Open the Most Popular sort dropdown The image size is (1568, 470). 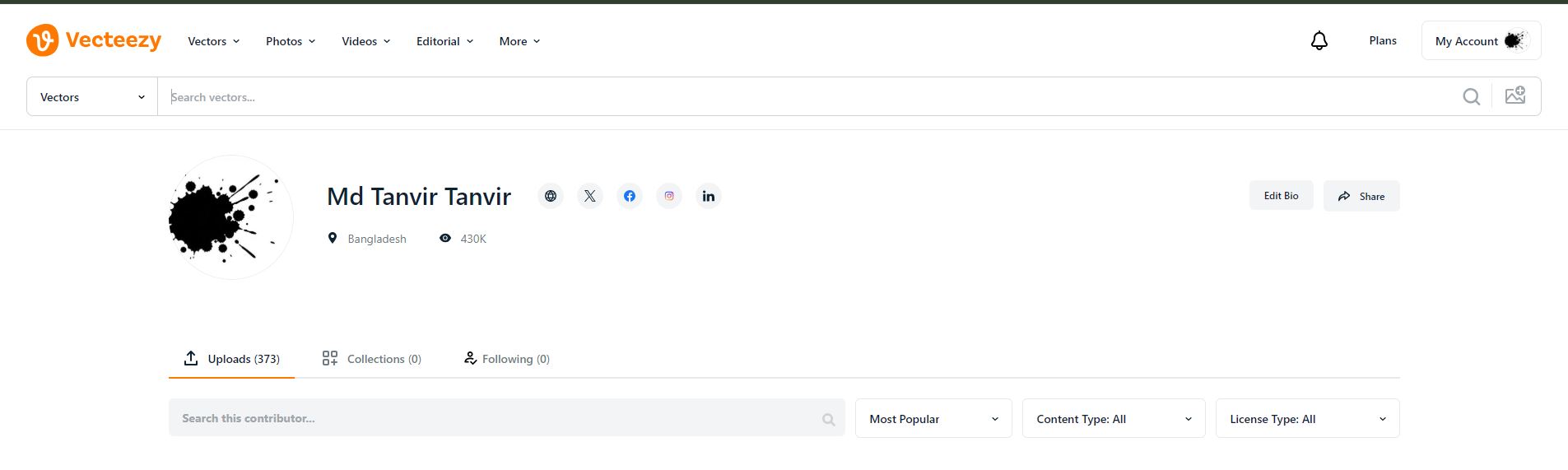click(933, 419)
